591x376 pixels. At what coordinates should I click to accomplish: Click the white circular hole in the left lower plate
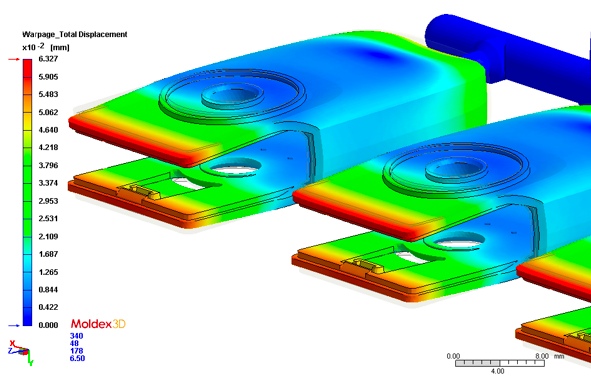click(x=237, y=168)
